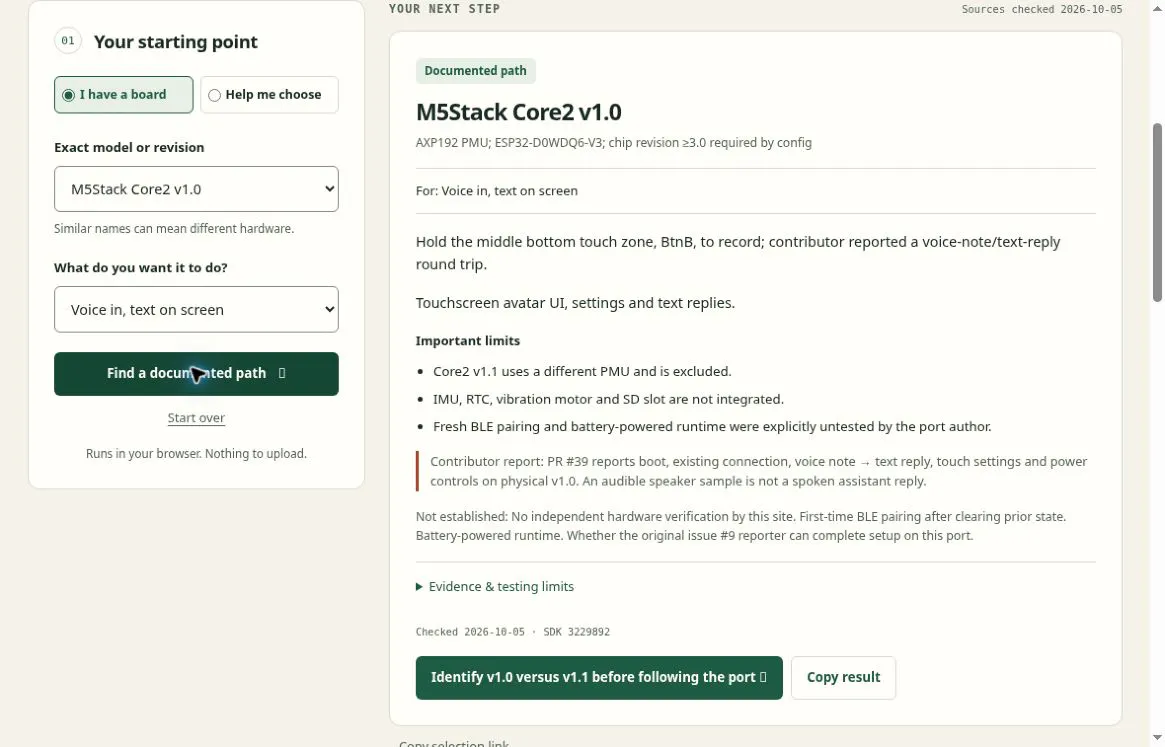Click the "01" step number badge

[x=68, y=41]
